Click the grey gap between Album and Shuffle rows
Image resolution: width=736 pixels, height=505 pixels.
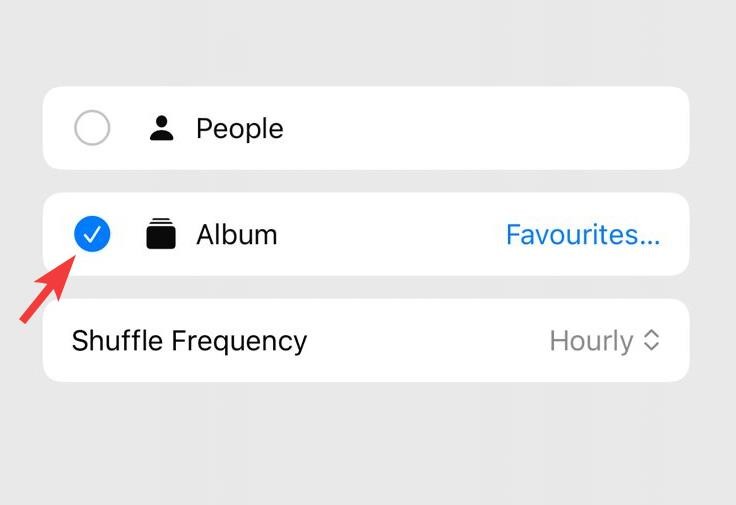click(x=366, y=287)
